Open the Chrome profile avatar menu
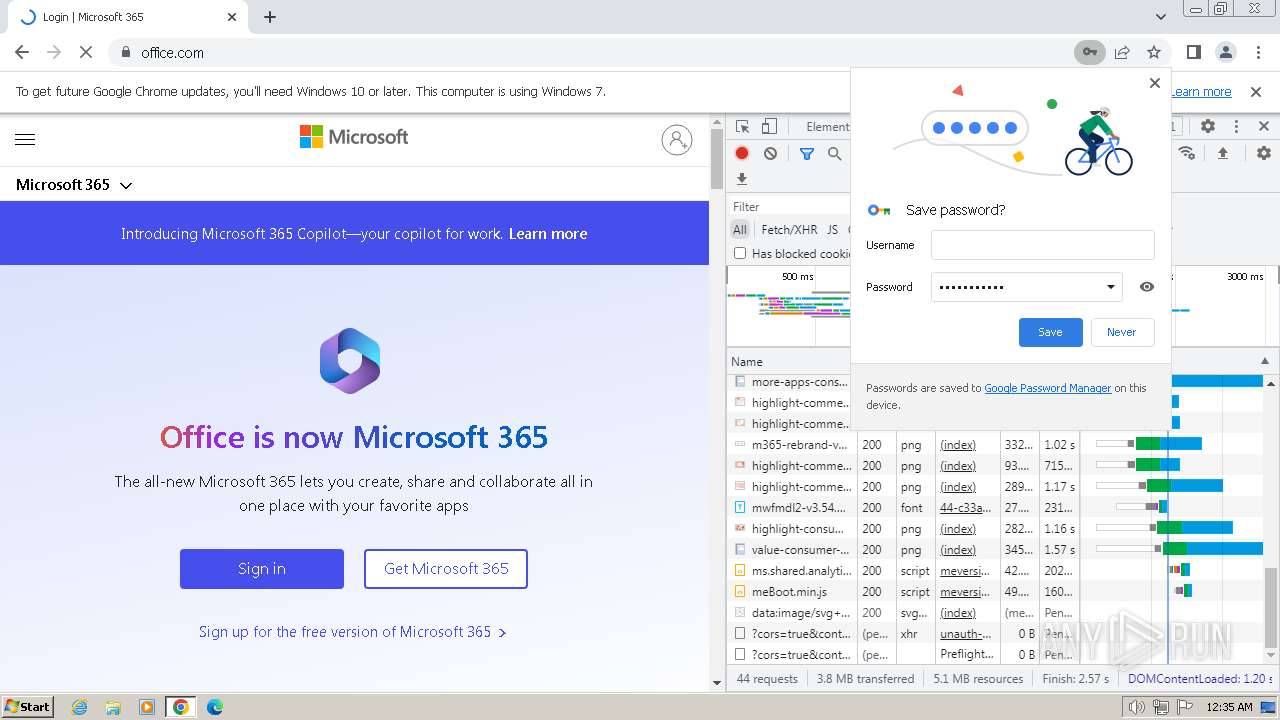This screenshot has height=720, width=1280. tap(1225, 52)
